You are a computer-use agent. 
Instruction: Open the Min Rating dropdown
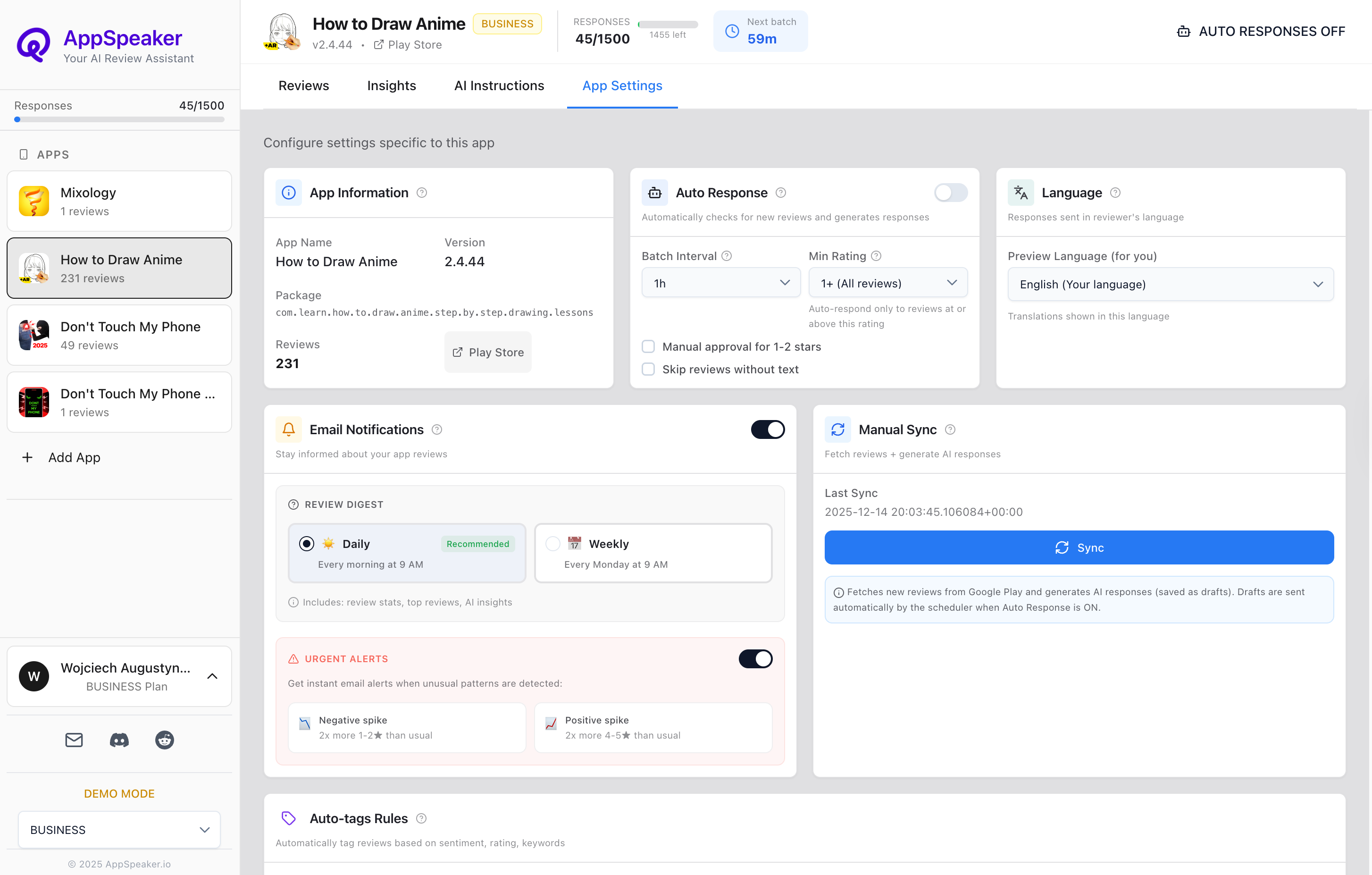887,282
